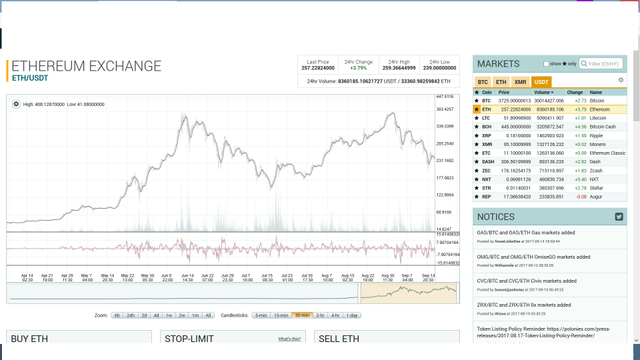The height and width of the screenshot is (360, 640).
Task: Select the USDT markets tab
Action: tap(541, 82)
